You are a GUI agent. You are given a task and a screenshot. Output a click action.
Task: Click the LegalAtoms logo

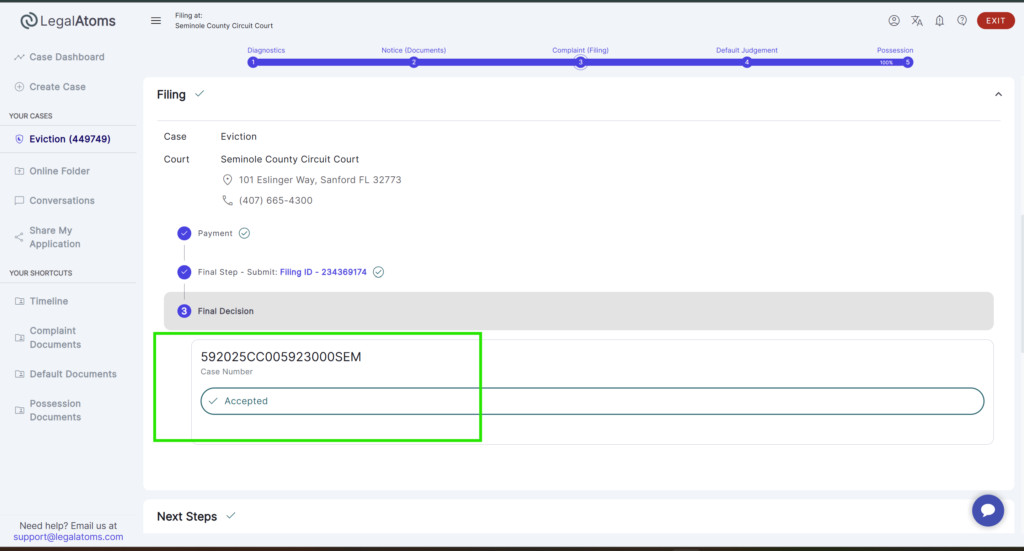[x=67, y=21]
